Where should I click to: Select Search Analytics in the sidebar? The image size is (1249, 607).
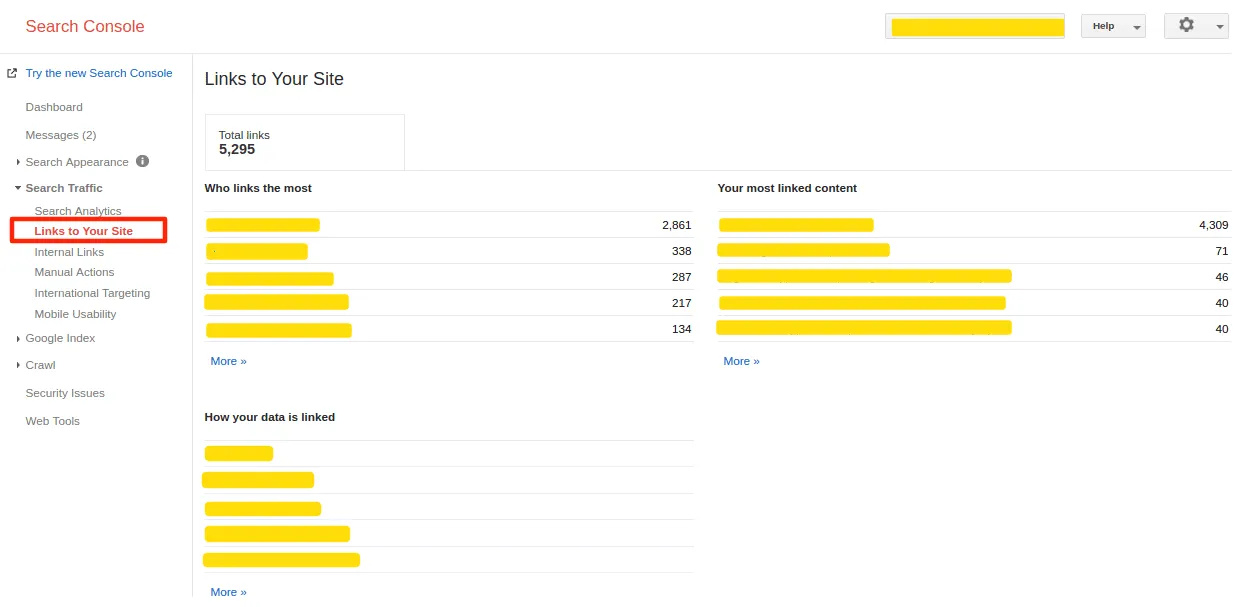pos(78,211)
